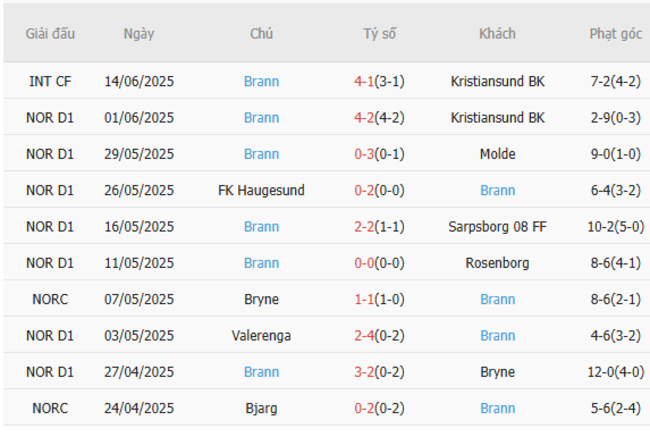Open Kristiansund BK in the 14/06/2025 row

pyautogui.click(x=497, y=82)
